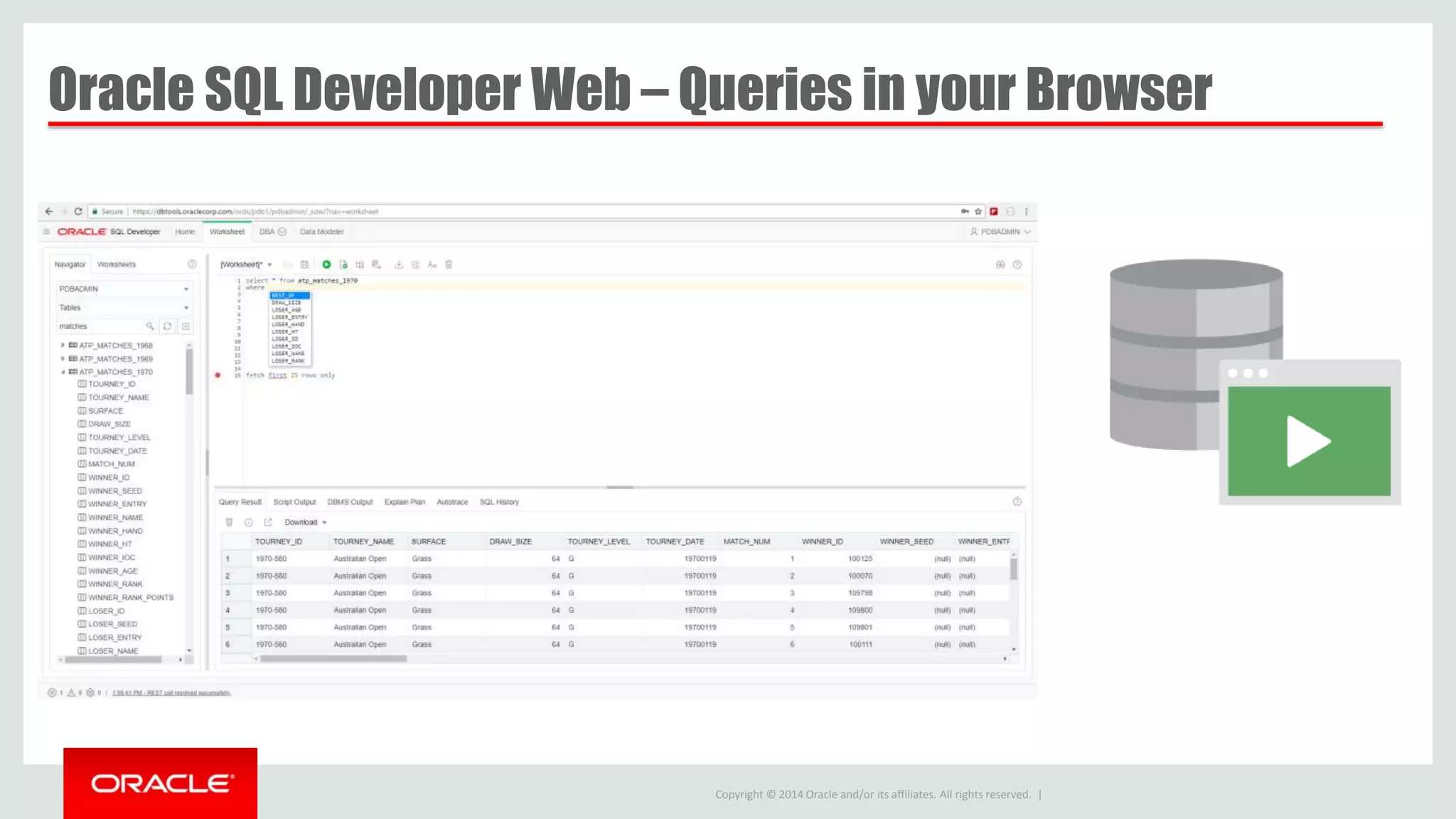The height and width of the screenshot is (819, 1456).
Task: Click the browser address bar URL
Action: (x=256, y=211)
